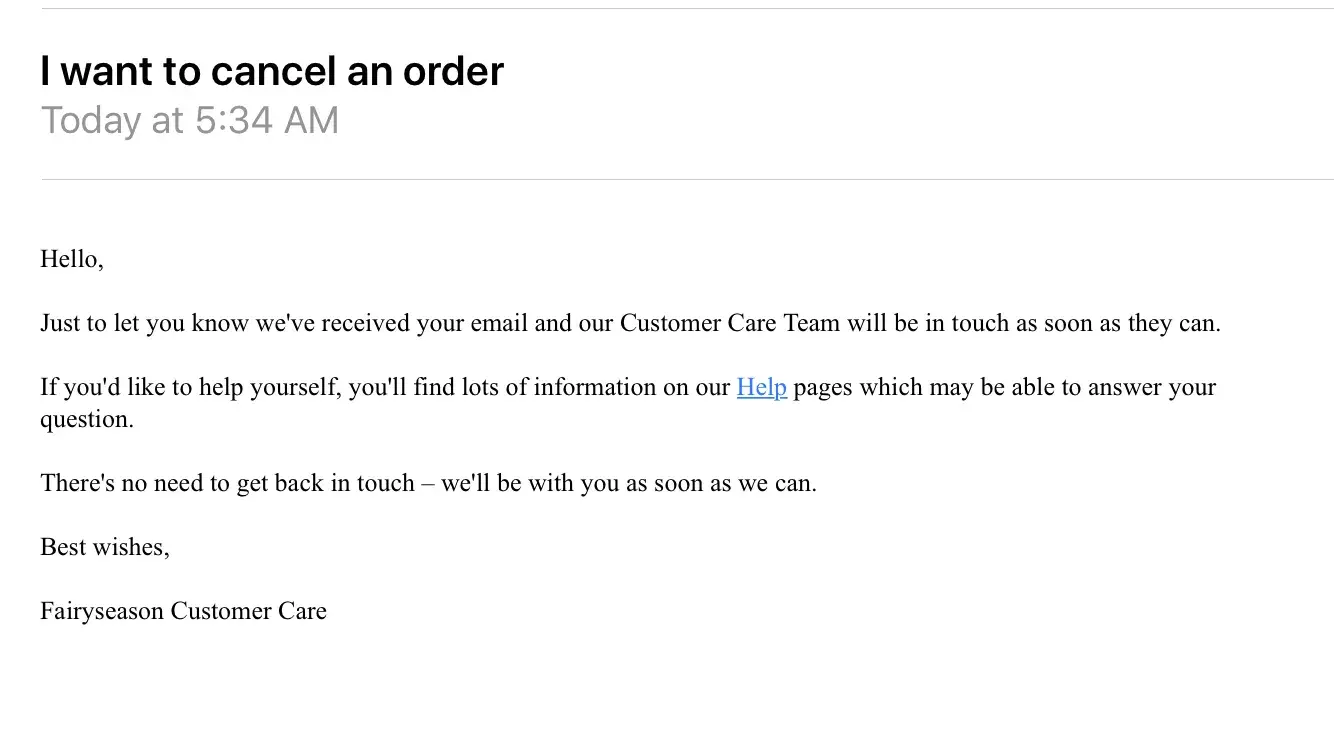Click the "Today at 5:34 AM" timestamp
1334x750 pixels.
click(x=189, y=121)
